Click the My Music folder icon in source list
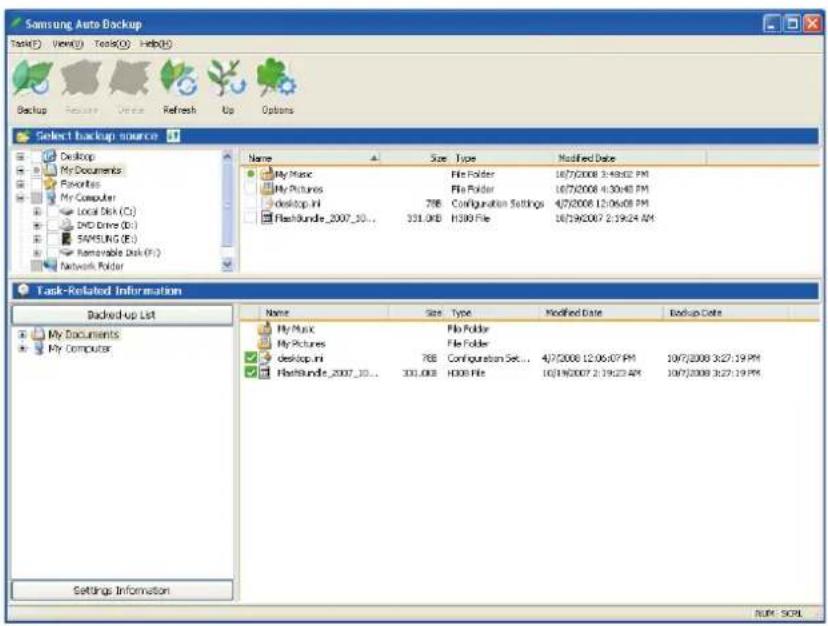The width and height of the screenshot is (828, 626). pyautogui.click(x=267, y=174)
